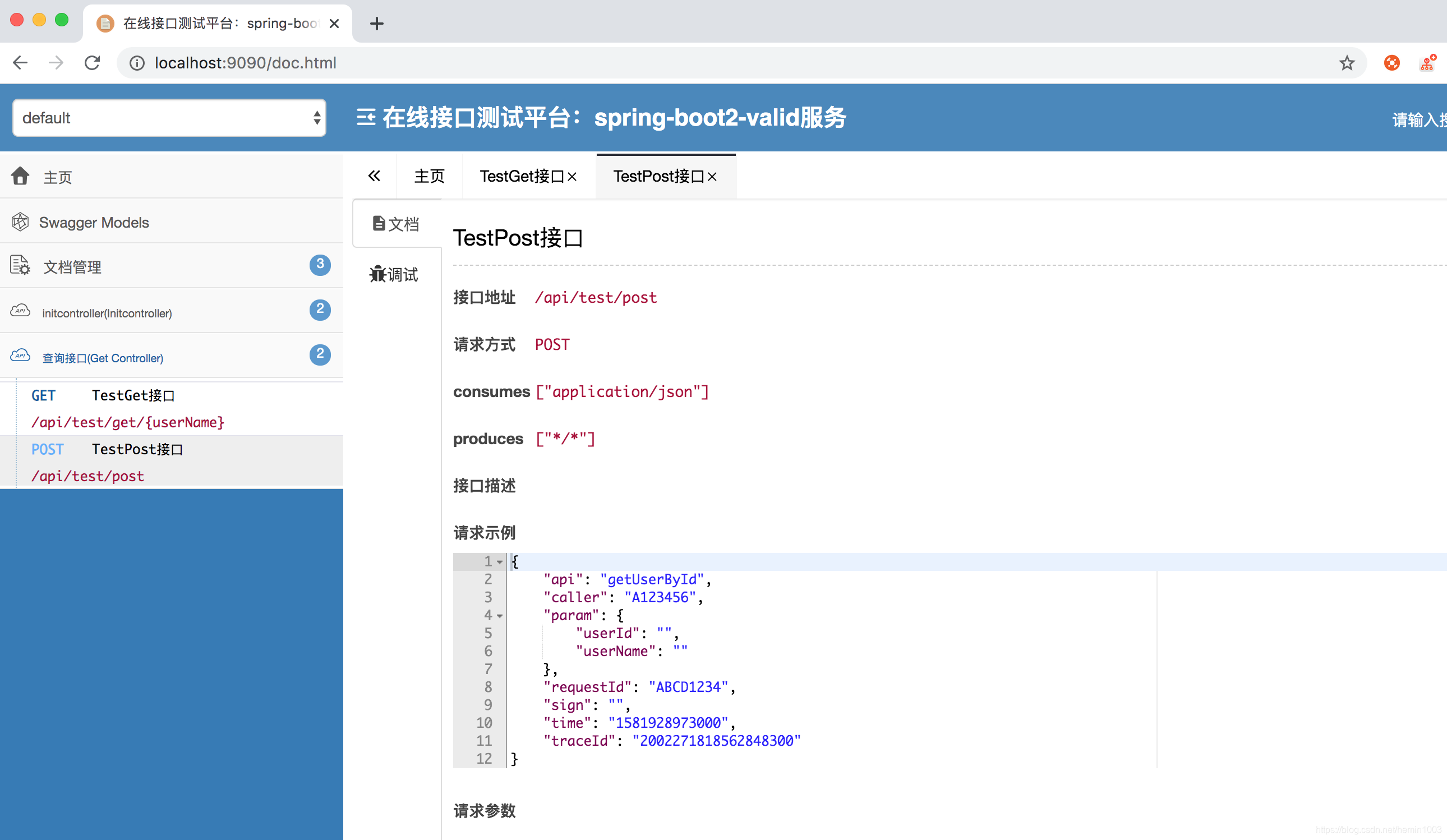Reload the page in browser toolbar
This screenshot has width=1447, height=840.
93,63
